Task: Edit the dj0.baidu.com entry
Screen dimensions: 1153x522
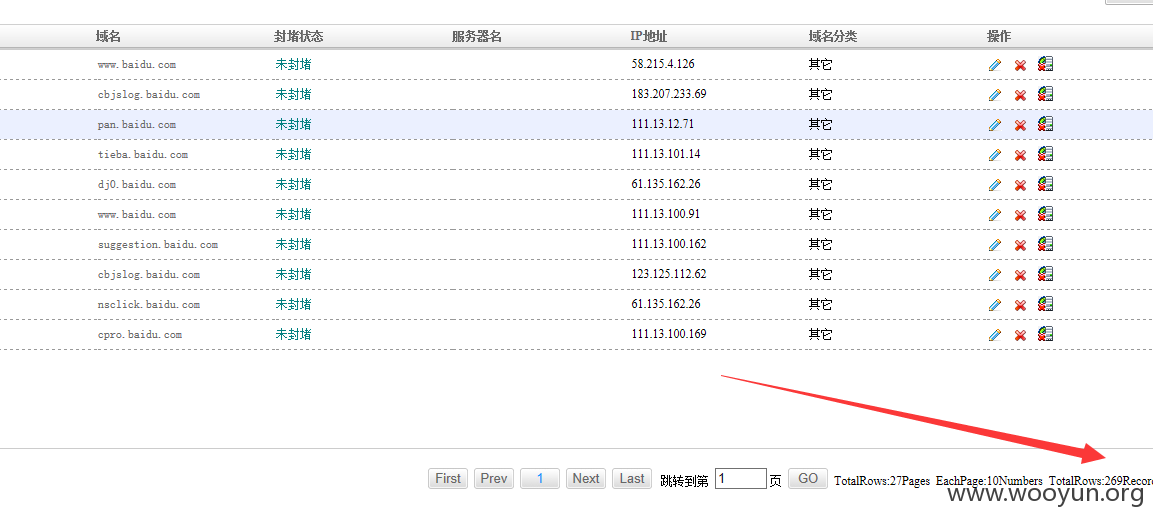Action: pyautogui.click(x=995, y=185)
